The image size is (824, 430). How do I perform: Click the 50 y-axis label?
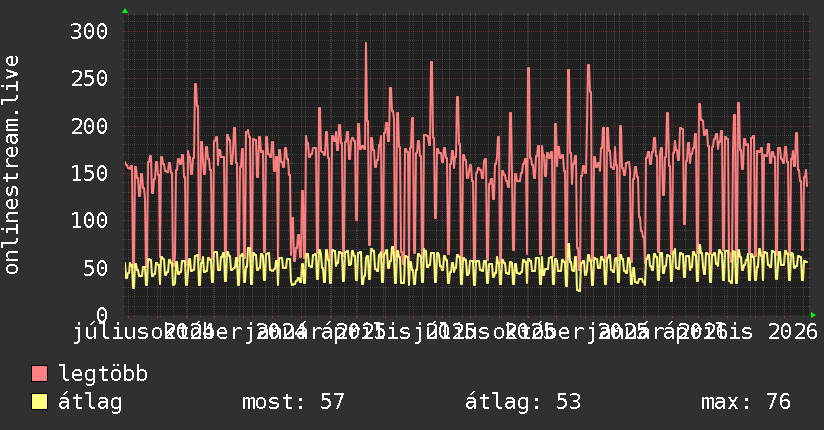coord(95,268)
